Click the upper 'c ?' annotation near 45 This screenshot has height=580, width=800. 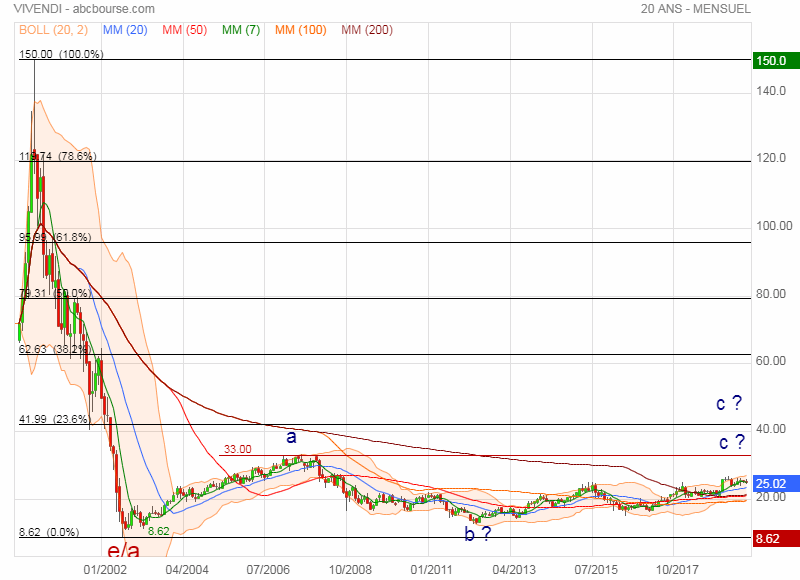coord(729,403)
